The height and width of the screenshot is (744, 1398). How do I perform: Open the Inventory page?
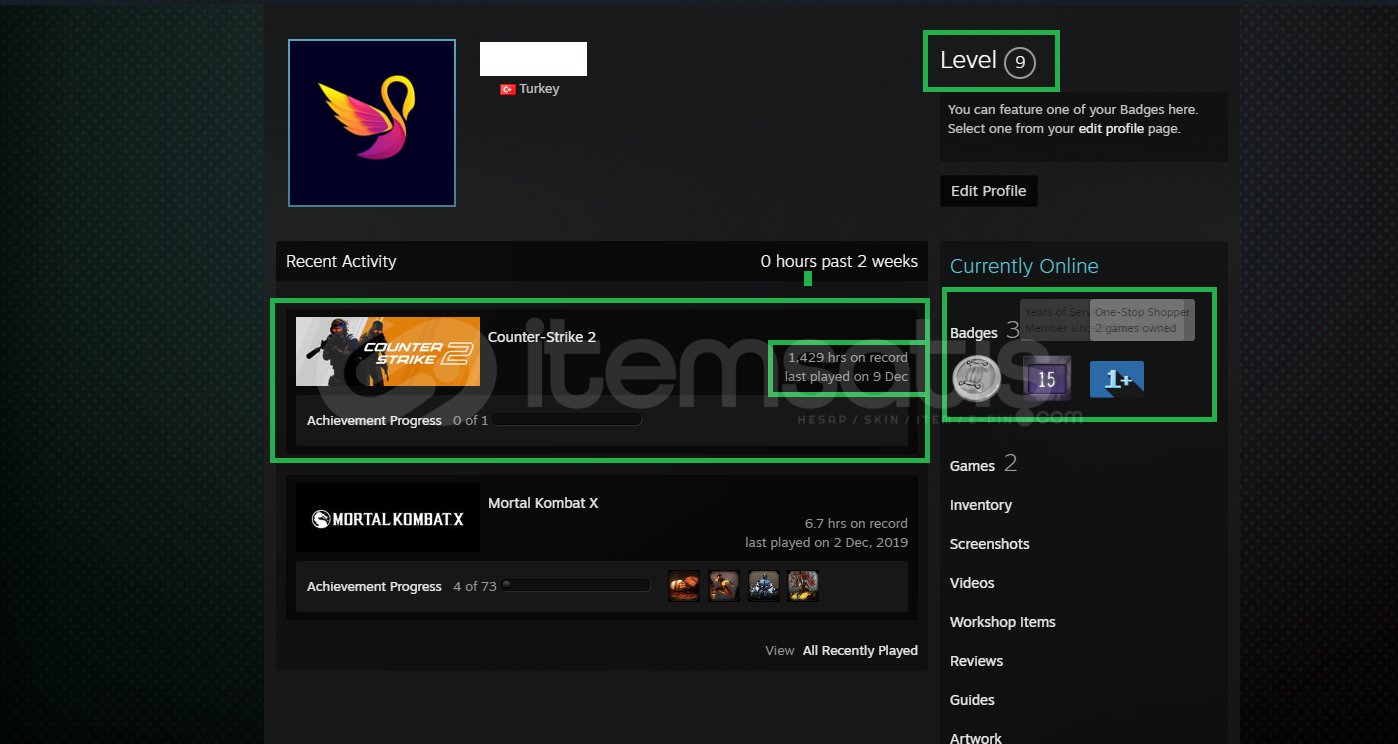point(981,505)
